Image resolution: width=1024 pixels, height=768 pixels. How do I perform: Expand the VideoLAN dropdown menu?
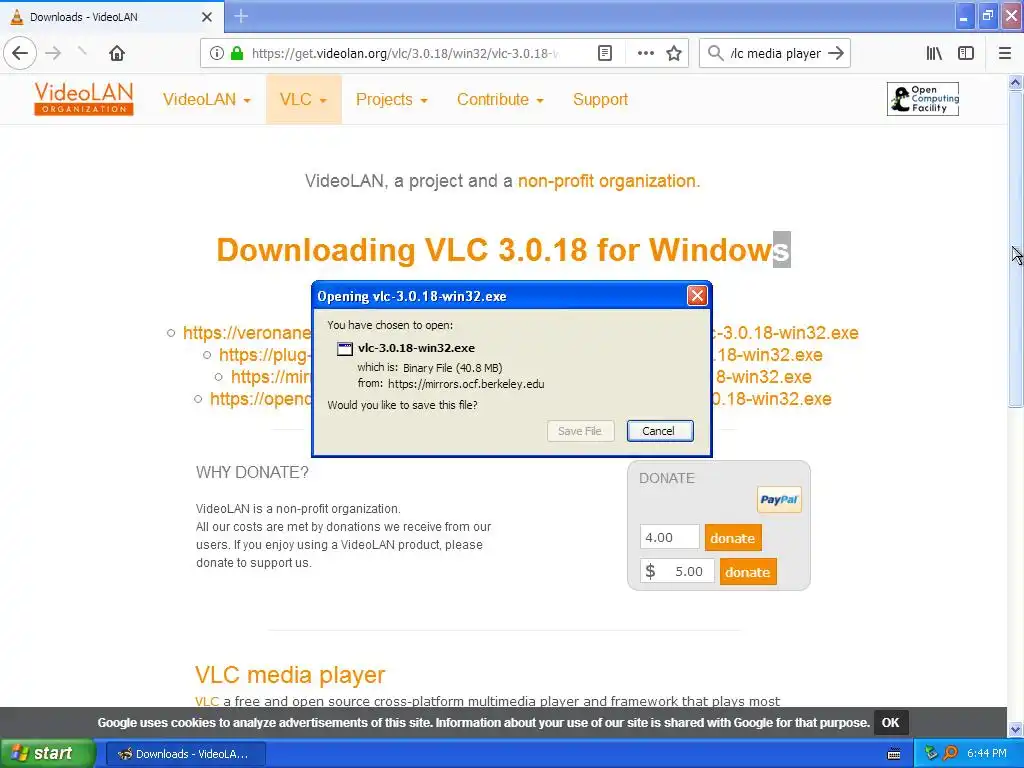click(x=206, y=99)
